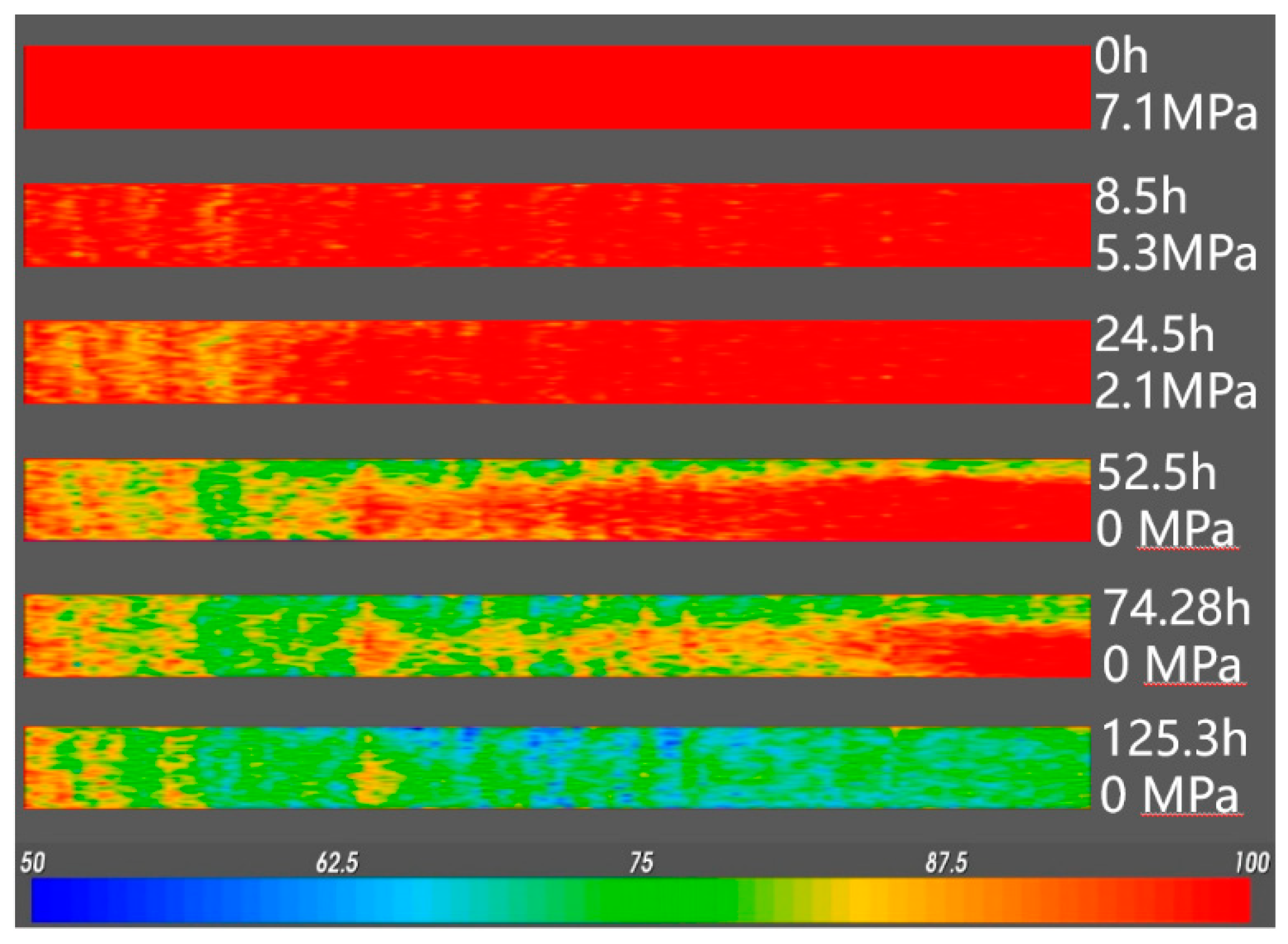This screenshot has height=944, width=1288.
Task: Click the 5.3MPa pressure label
Action: coord(1175,253)
